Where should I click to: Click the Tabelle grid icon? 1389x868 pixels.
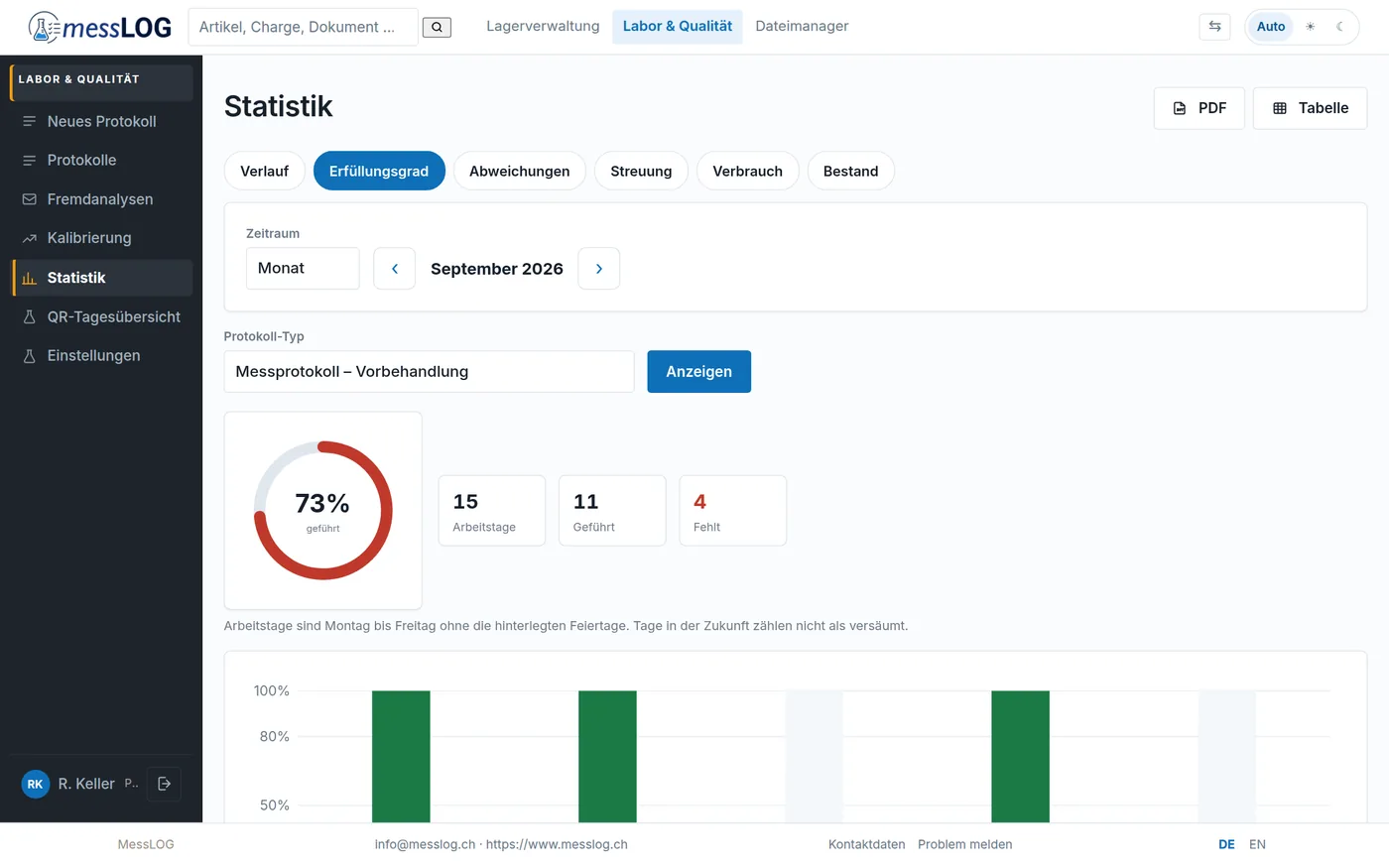tap(1280, 108)
